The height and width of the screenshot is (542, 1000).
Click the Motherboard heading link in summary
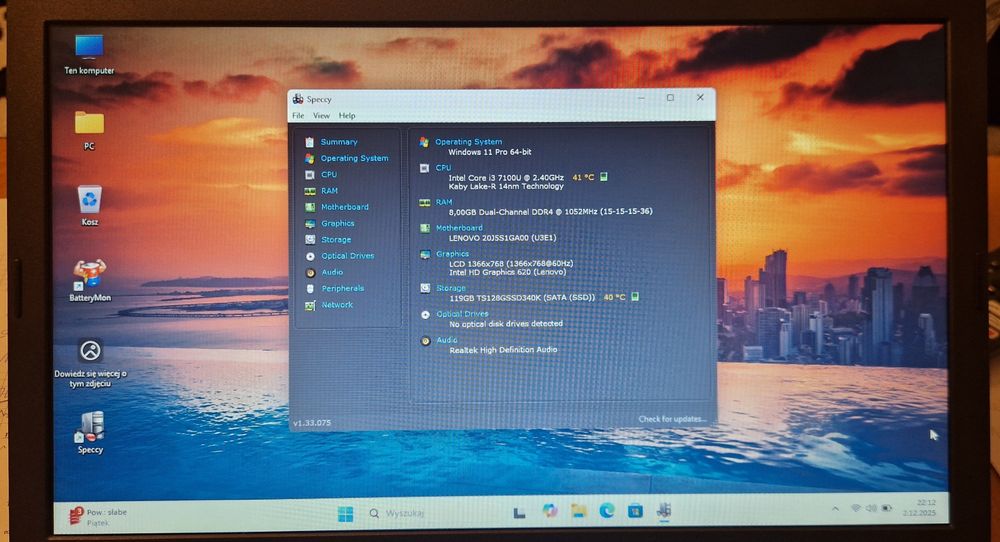pos(459,228)
